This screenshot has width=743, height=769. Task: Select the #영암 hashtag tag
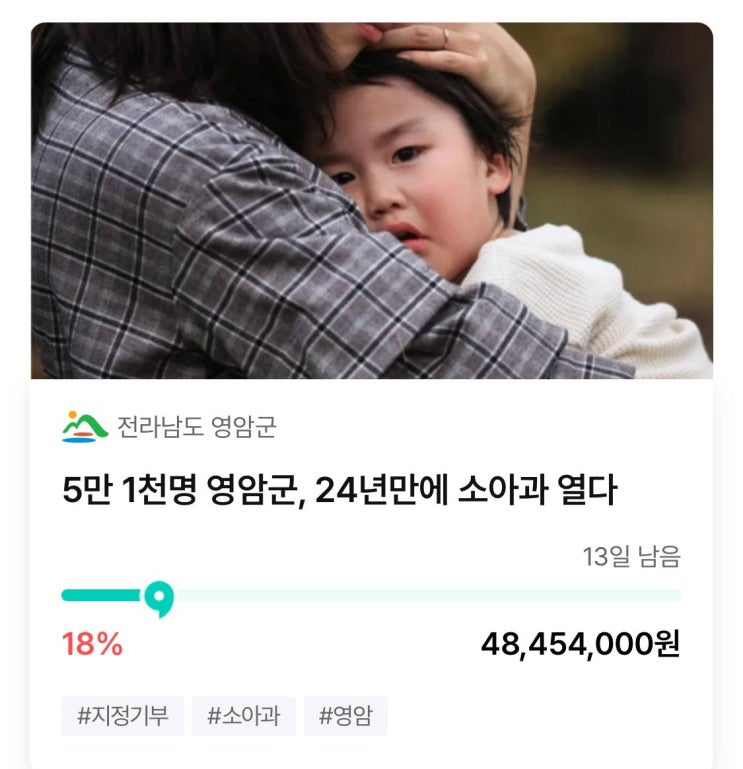pyautogui.click(x=346, y=716)
